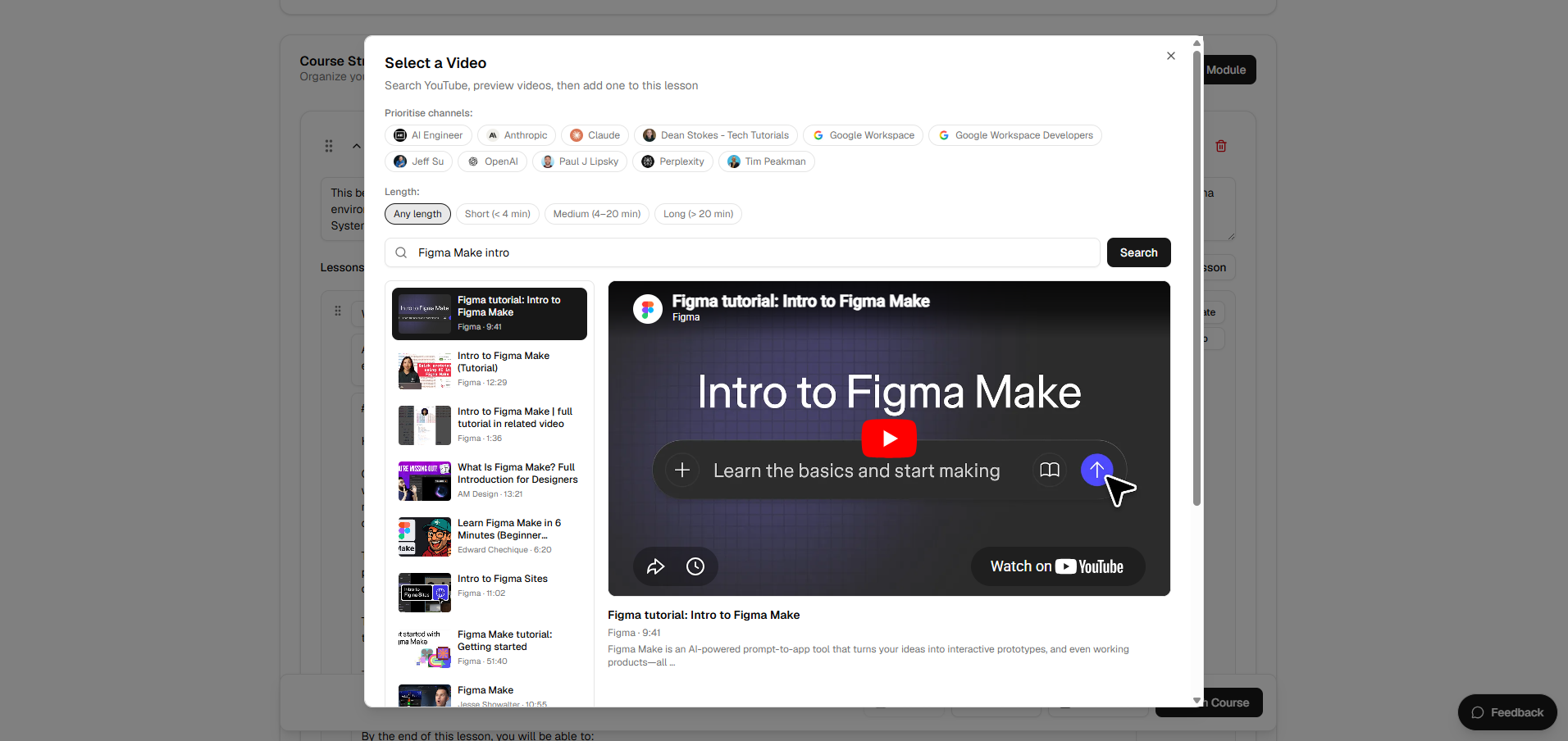Click the scrollbar up arrow in dialog

point(1197,43)
